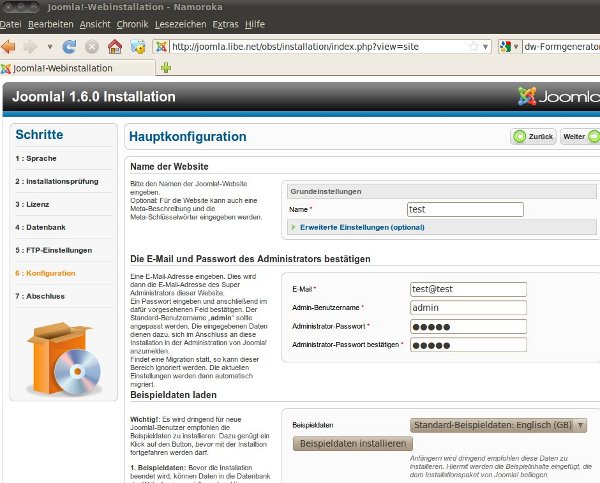The height and width of the screenshot is (483, 600).
Task: Click the browser Forward arrow icon
Action: click(30, 47)
